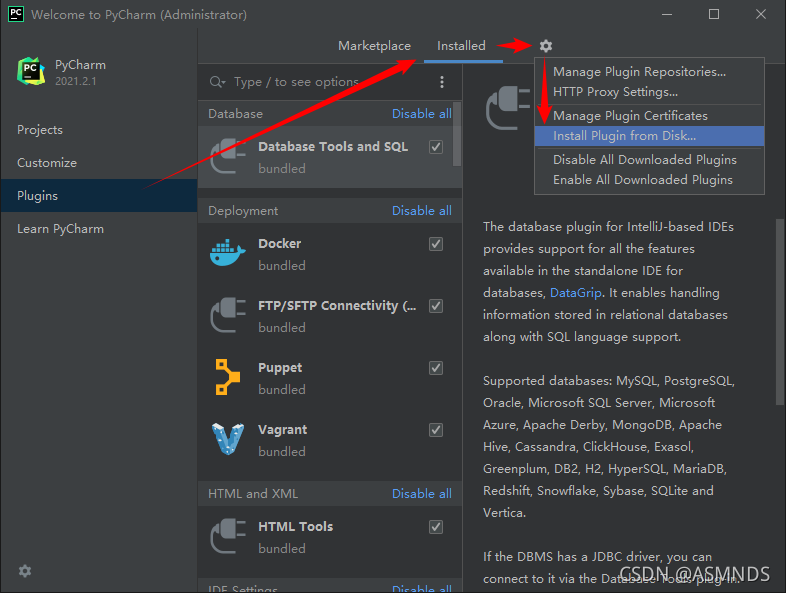Screen dimensions: 786x593
Task: Open the search options three-dot menu
Action: pos(442,82)
